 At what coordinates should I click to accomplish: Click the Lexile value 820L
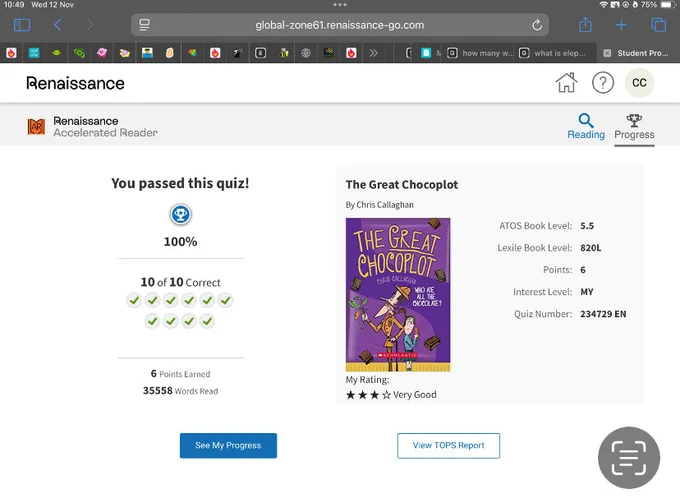click(591, 248)
